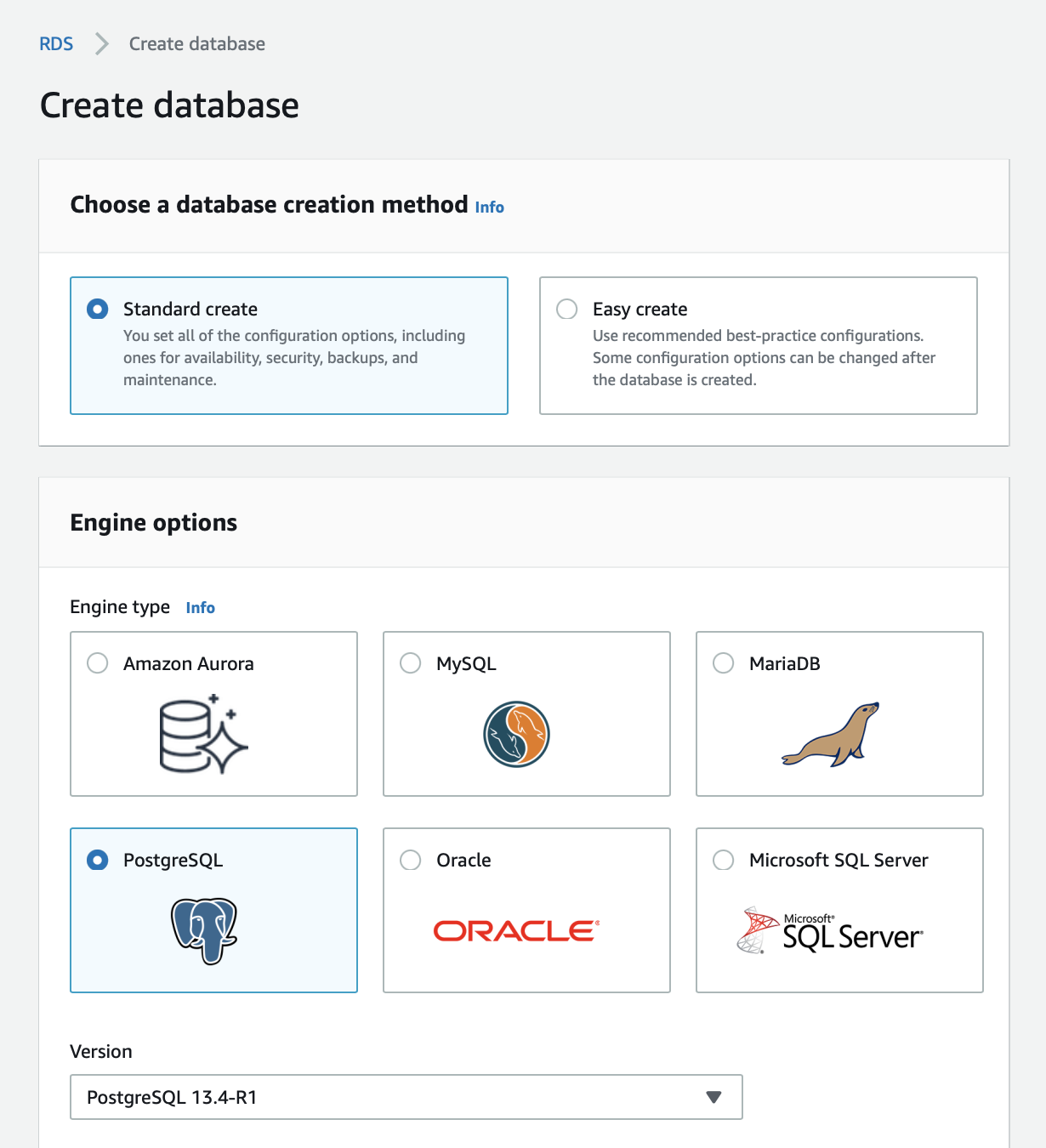1046x1148 pixels.
Task: Click the Microsoft SQL Server label text
Action: (x=839, y=860)
